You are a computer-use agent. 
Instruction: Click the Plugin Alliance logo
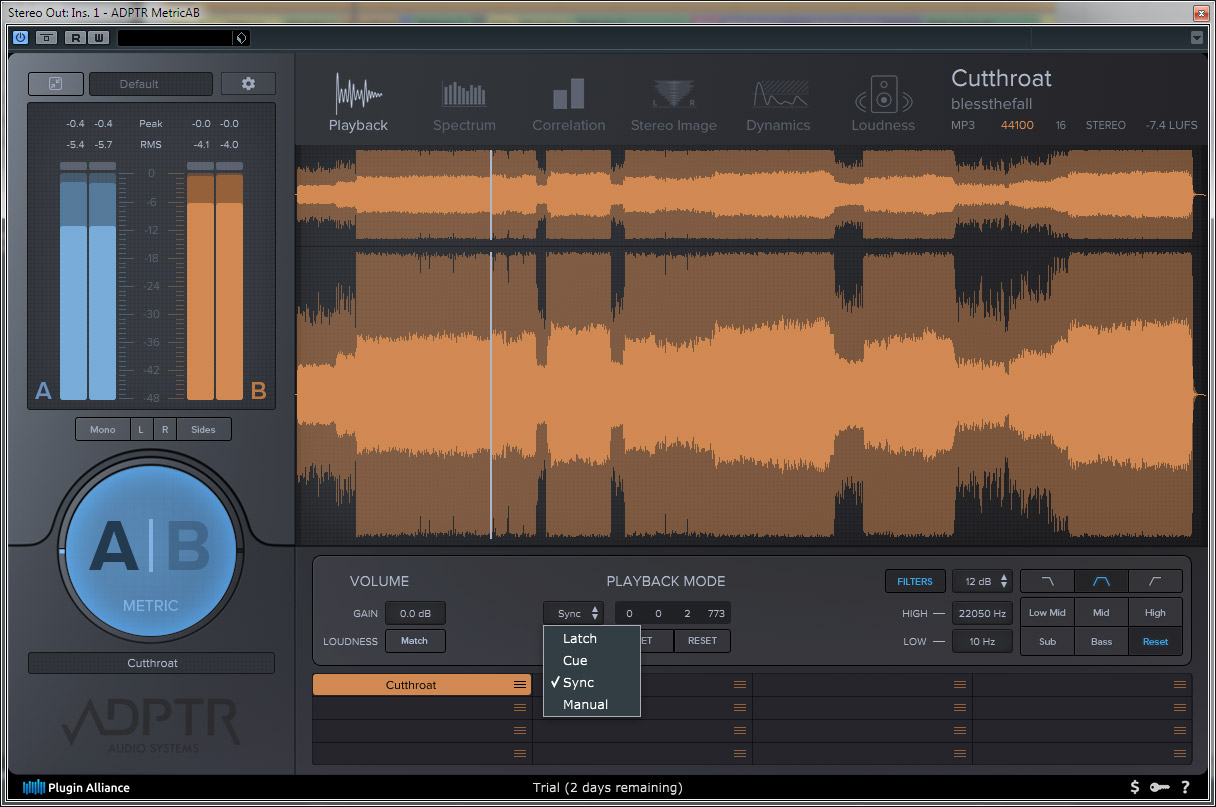[76, 787]
